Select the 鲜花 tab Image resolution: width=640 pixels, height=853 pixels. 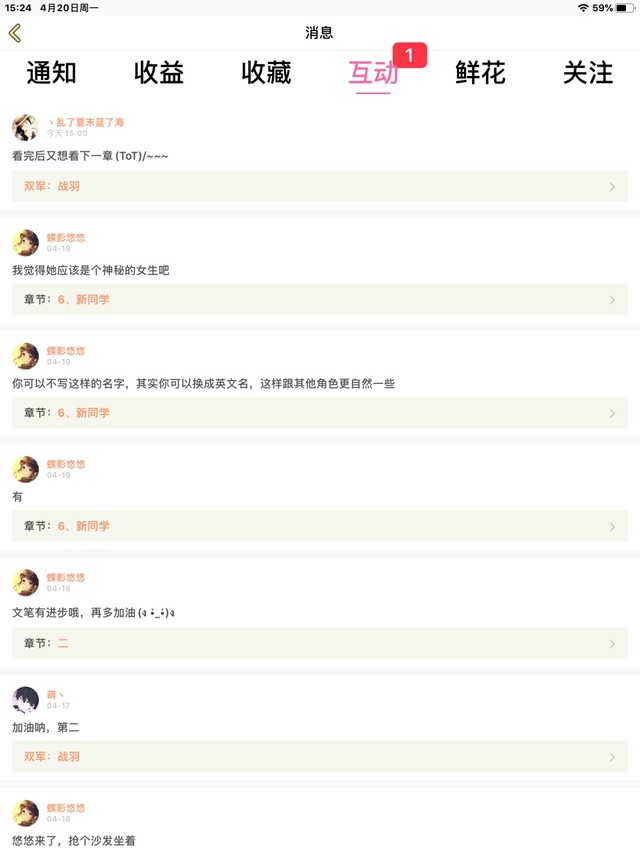[x=481, y=72]
